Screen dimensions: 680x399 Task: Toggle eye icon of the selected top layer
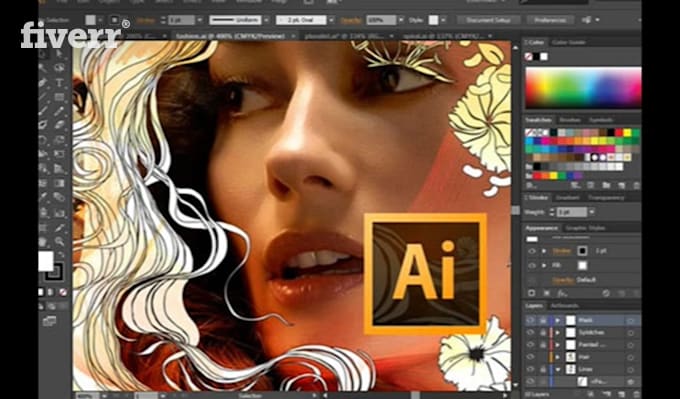tap(531, 320)
